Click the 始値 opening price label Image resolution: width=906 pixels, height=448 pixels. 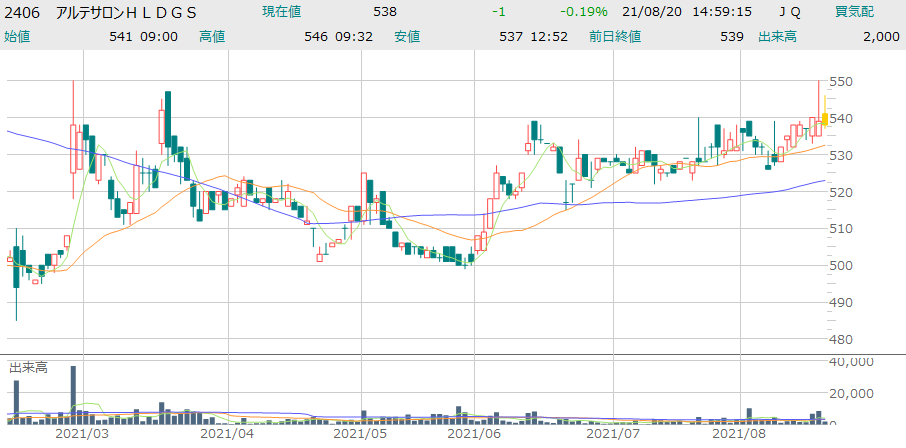coord(19,37)
